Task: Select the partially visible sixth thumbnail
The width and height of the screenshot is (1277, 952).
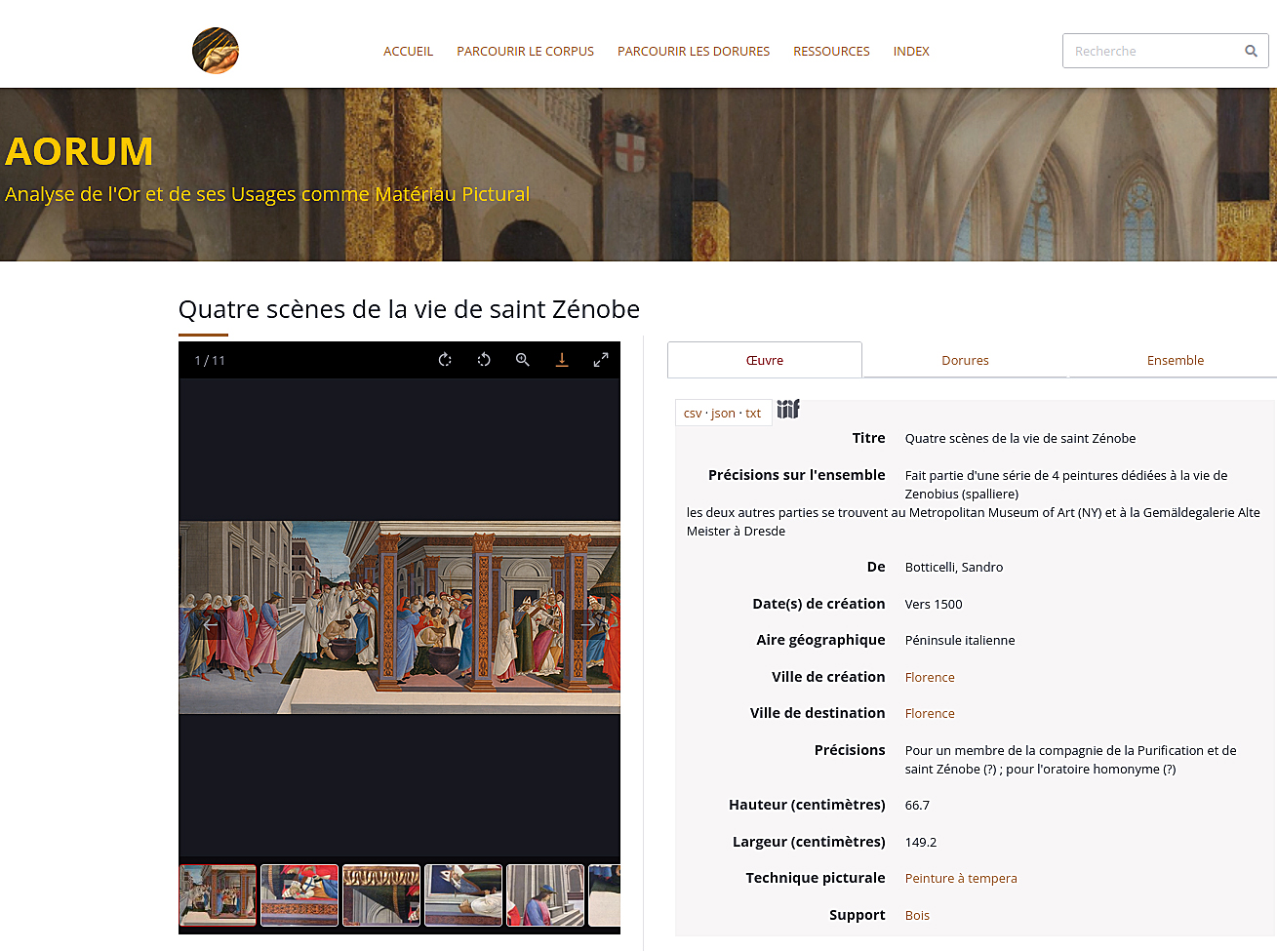Action: click(605, 895)
